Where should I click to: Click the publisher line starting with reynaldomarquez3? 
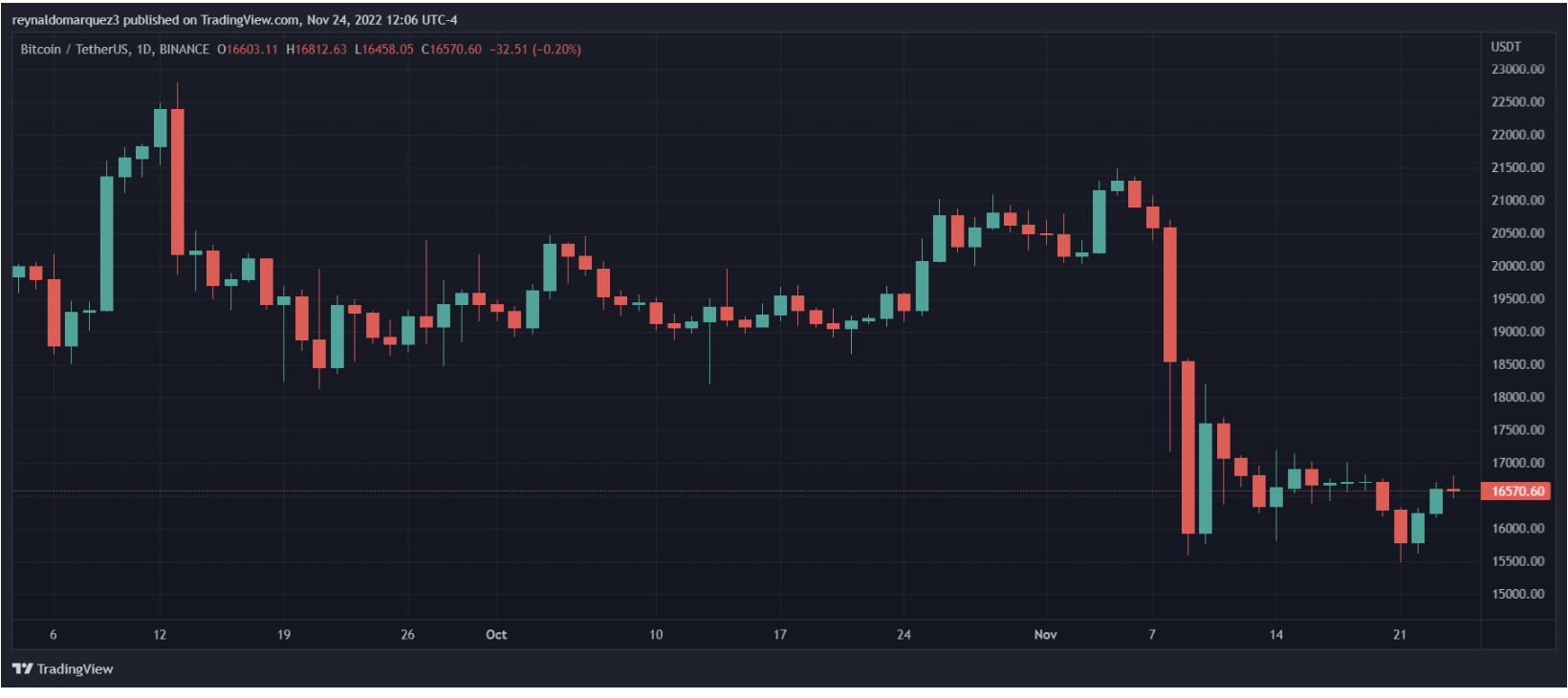click(235, 20)
